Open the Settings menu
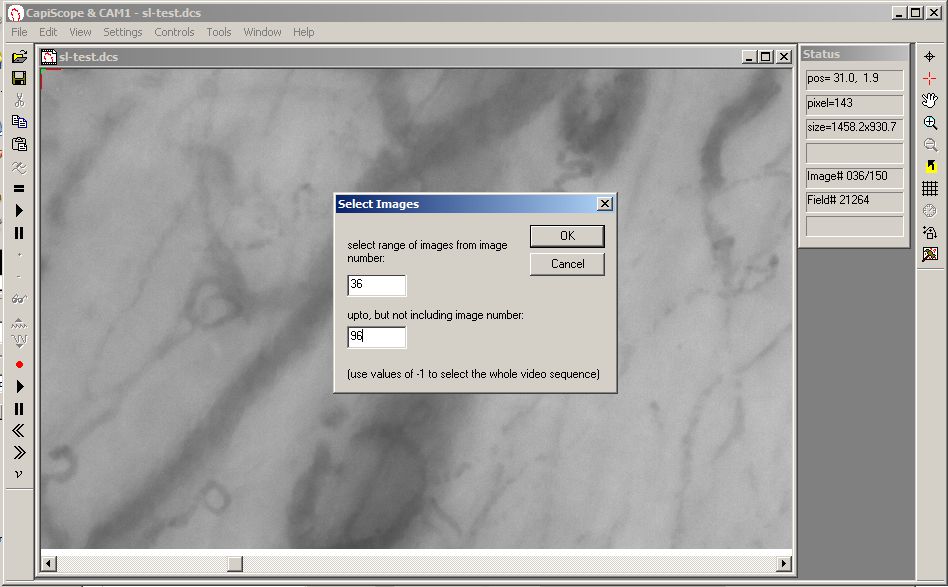This screenshot has width=948, height=587. click(122, 32)
